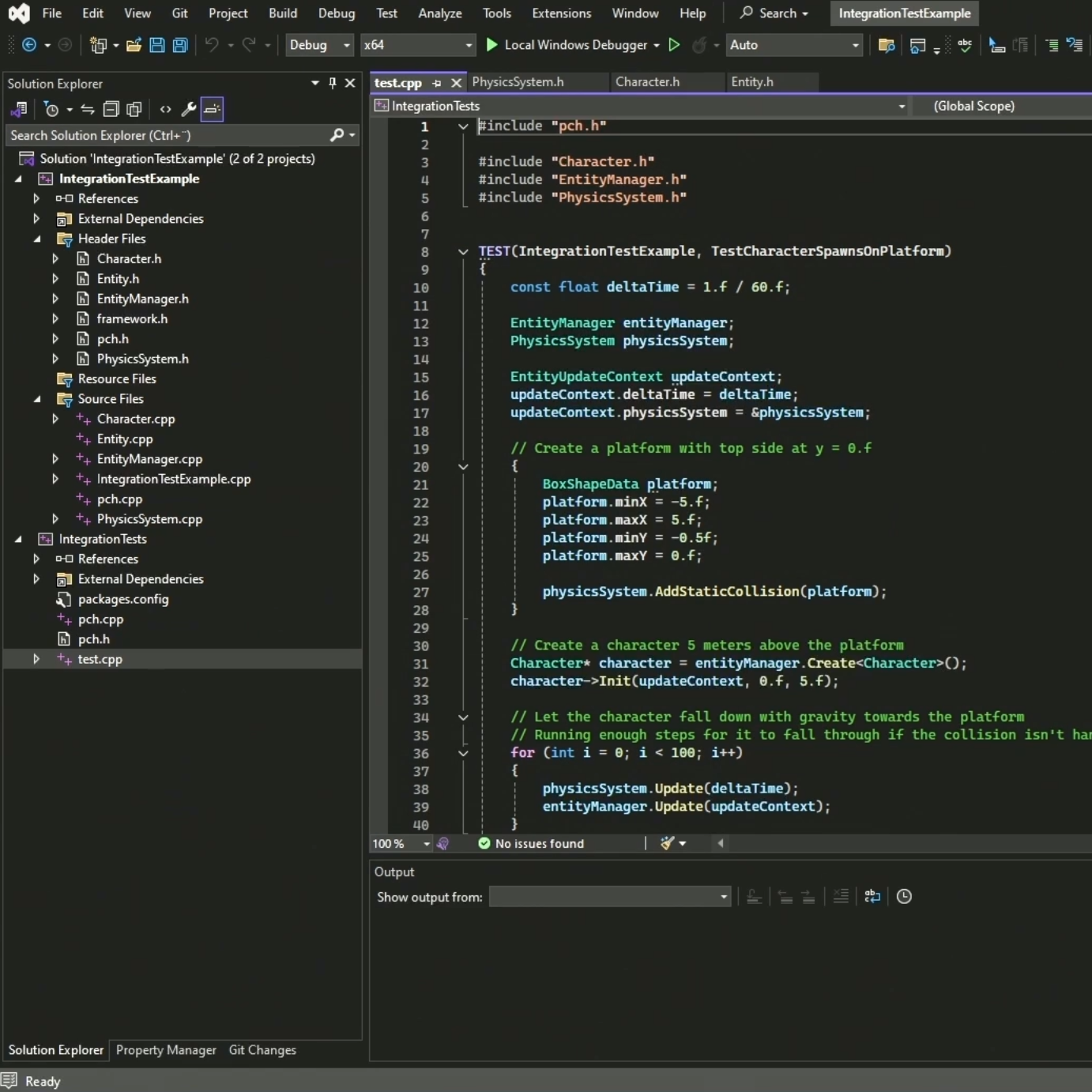Open Solution Explorer properties wrench icon

[x=188, y=109]
